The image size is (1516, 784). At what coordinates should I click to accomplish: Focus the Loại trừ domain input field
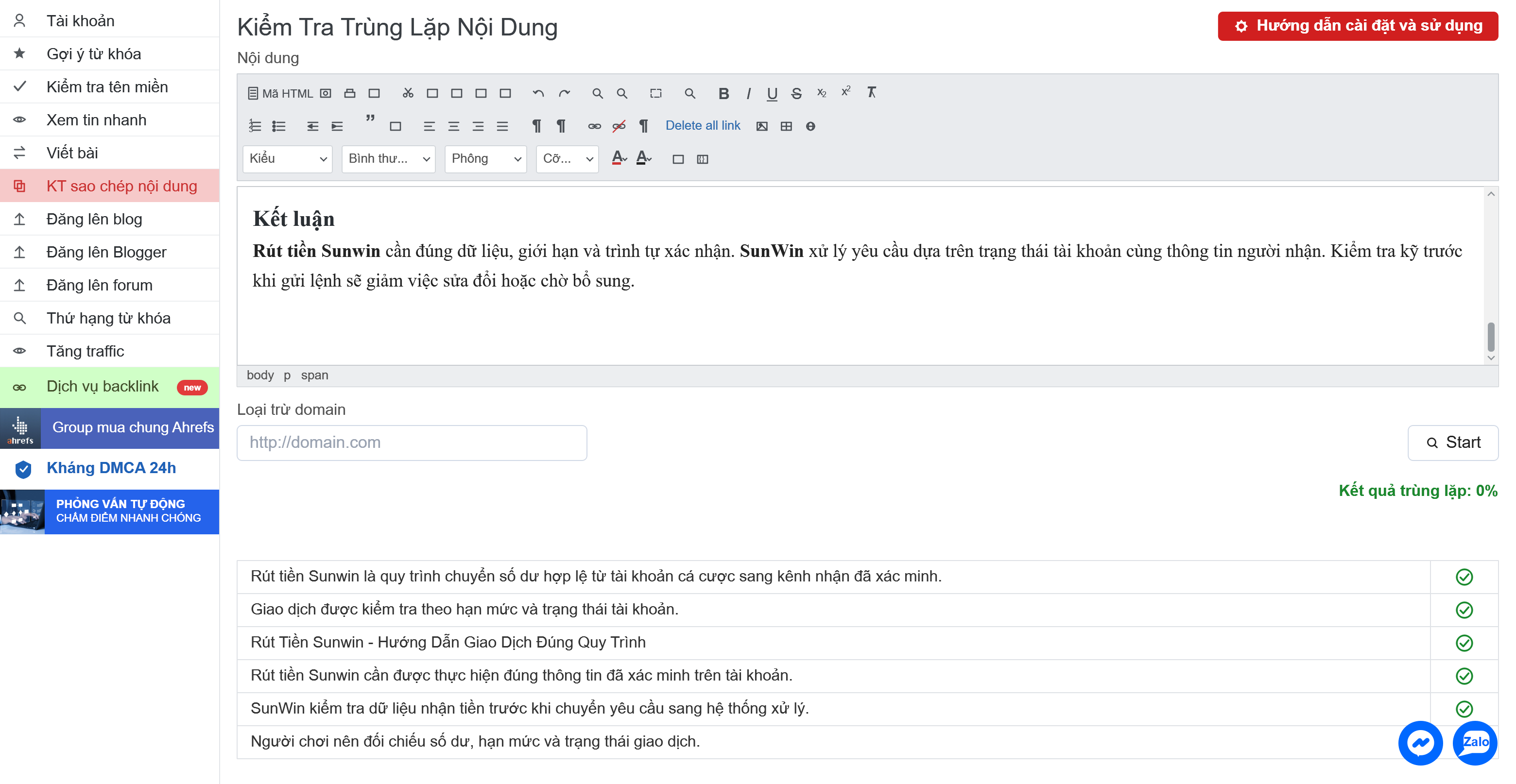412,443
